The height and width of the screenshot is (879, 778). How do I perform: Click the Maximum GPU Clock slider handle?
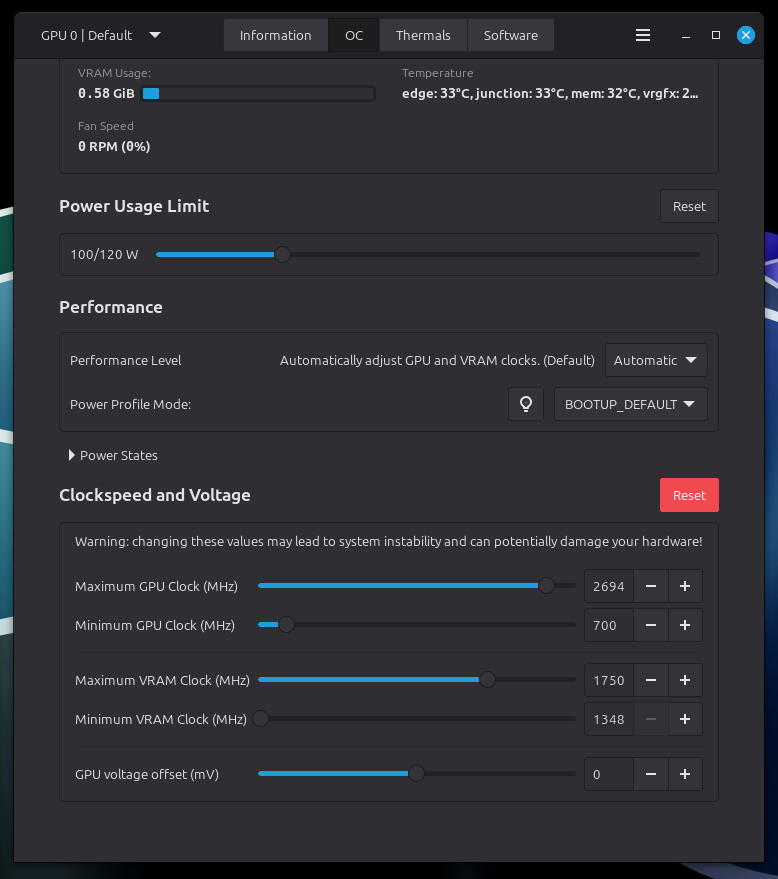(546, 586)
